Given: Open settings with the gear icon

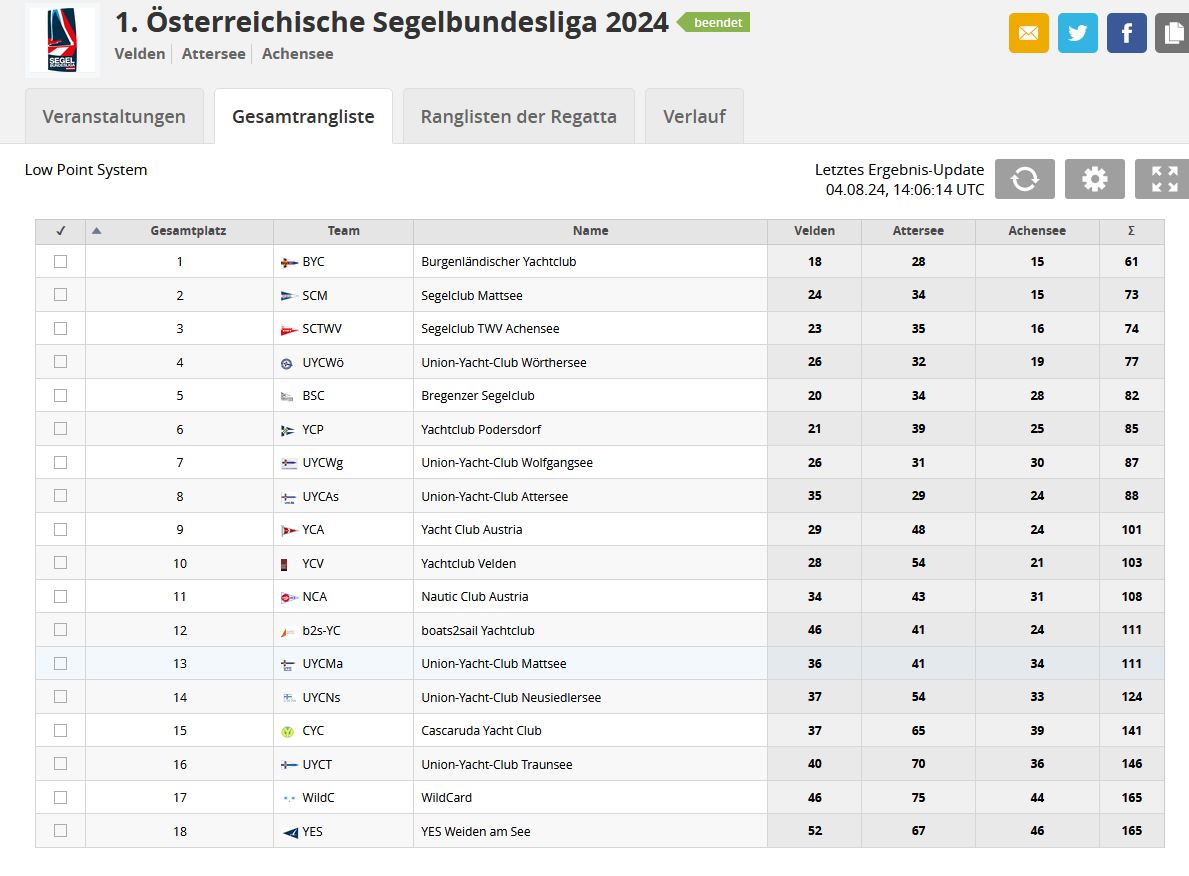Looking at the screenshot, I should 1094,179.
